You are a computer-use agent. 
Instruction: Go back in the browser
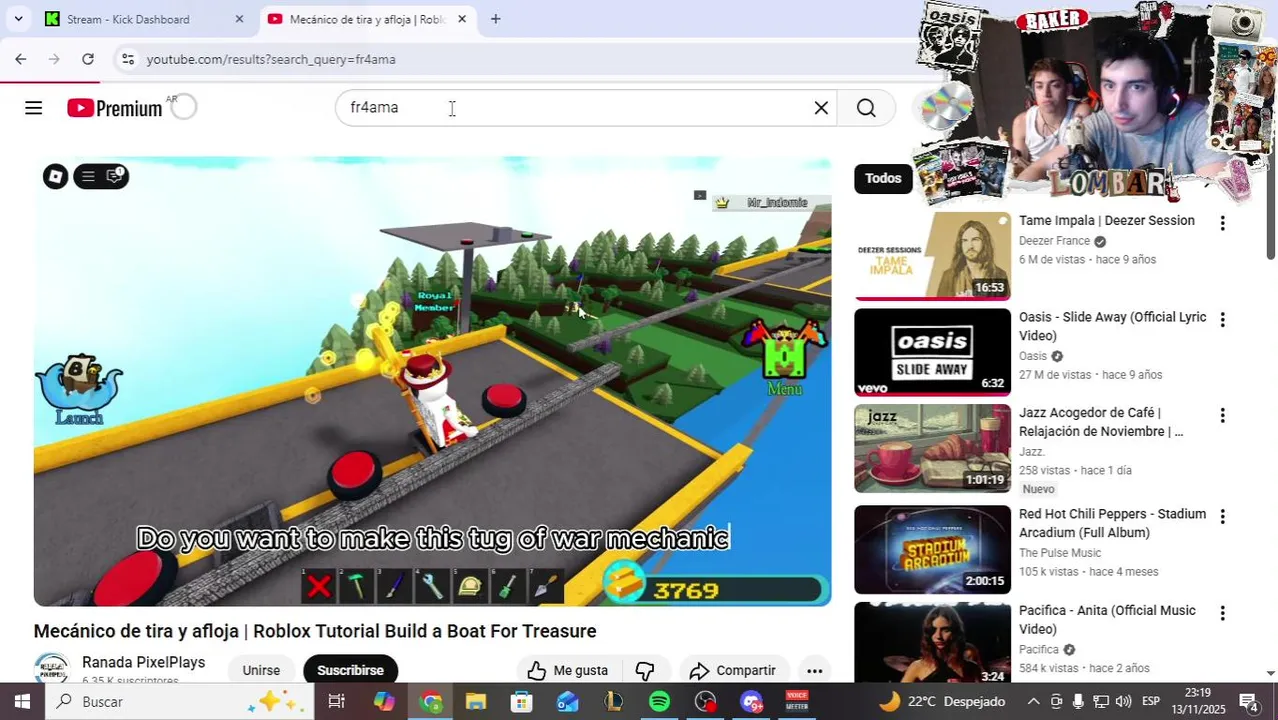point(20,59)
